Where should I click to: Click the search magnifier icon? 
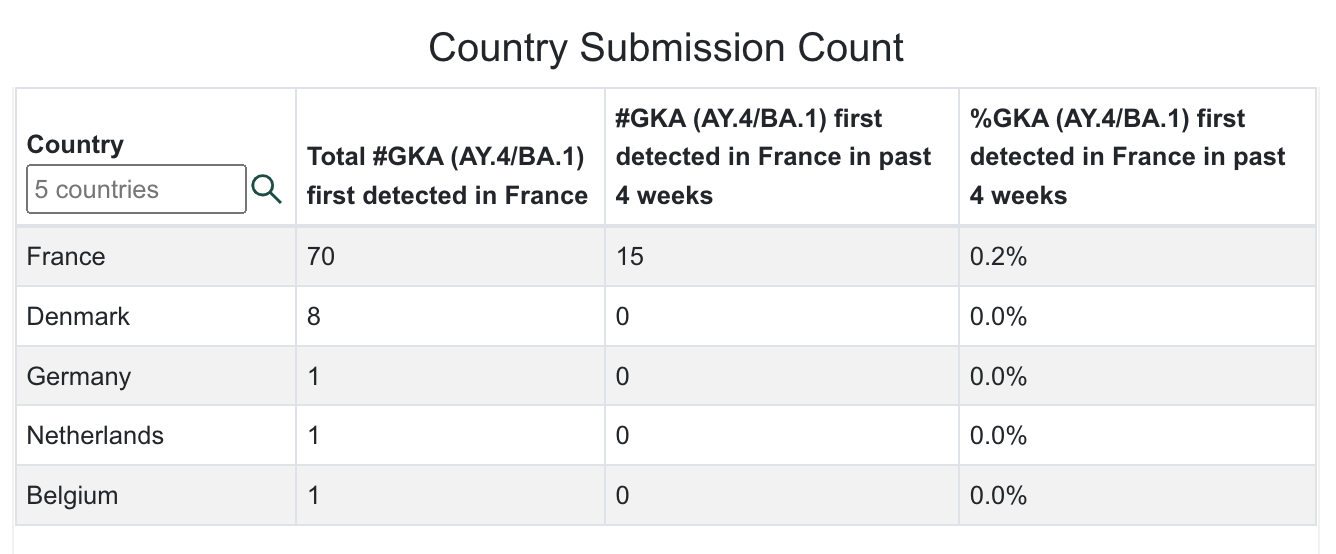[x=266, y=188]
